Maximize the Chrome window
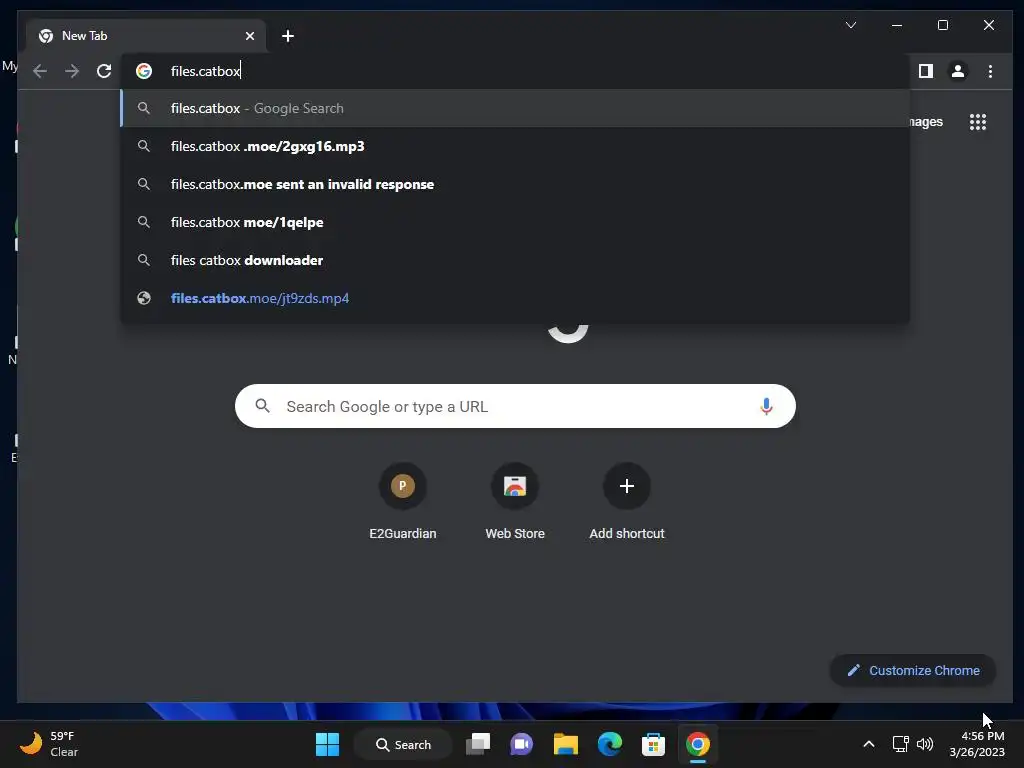 pos(942,25)
